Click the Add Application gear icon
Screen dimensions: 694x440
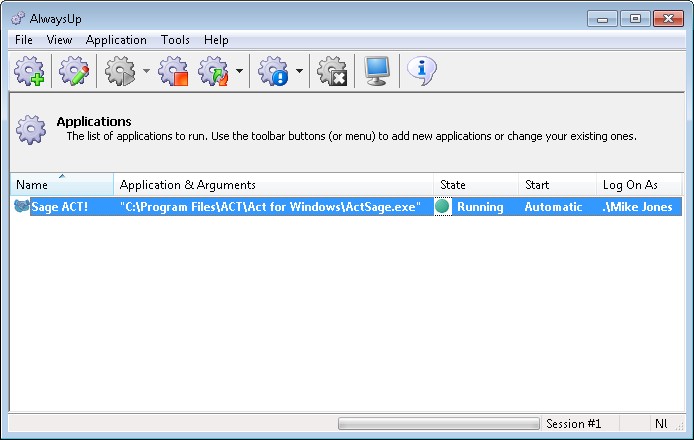(29, 71)
